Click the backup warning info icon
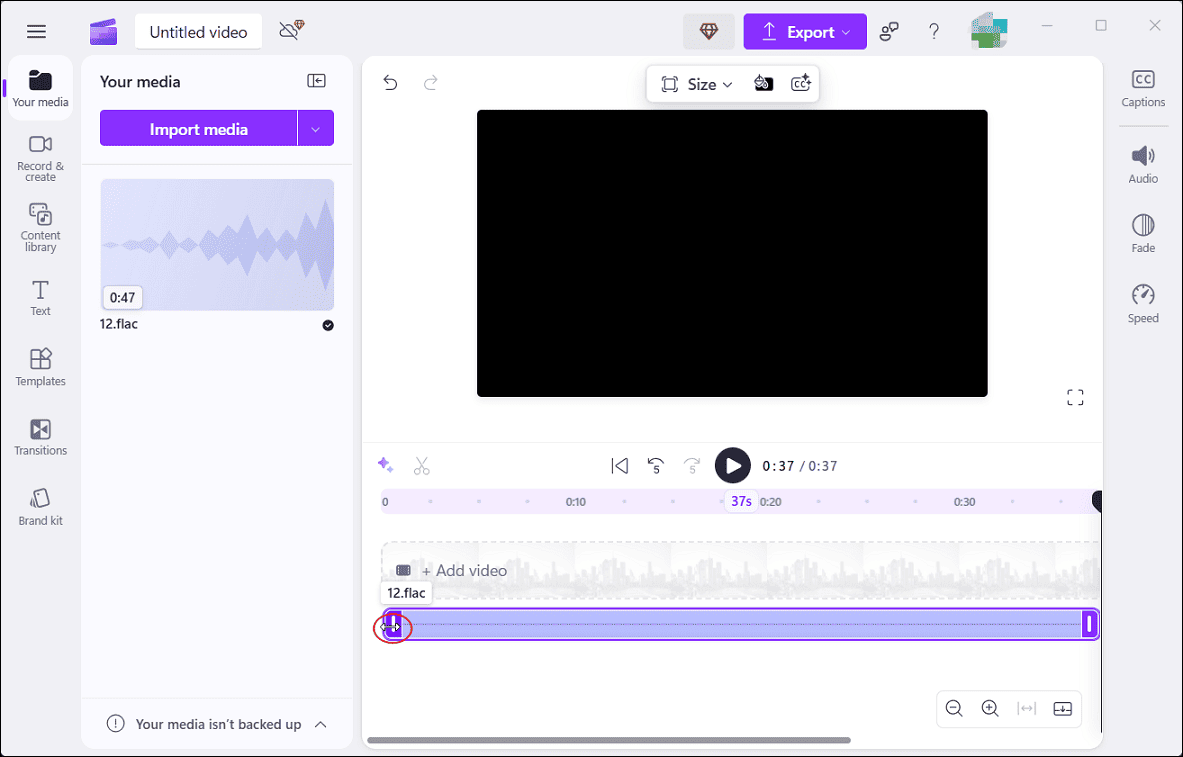The width and height of the screenshot is (1183, 757). [115, 724]
